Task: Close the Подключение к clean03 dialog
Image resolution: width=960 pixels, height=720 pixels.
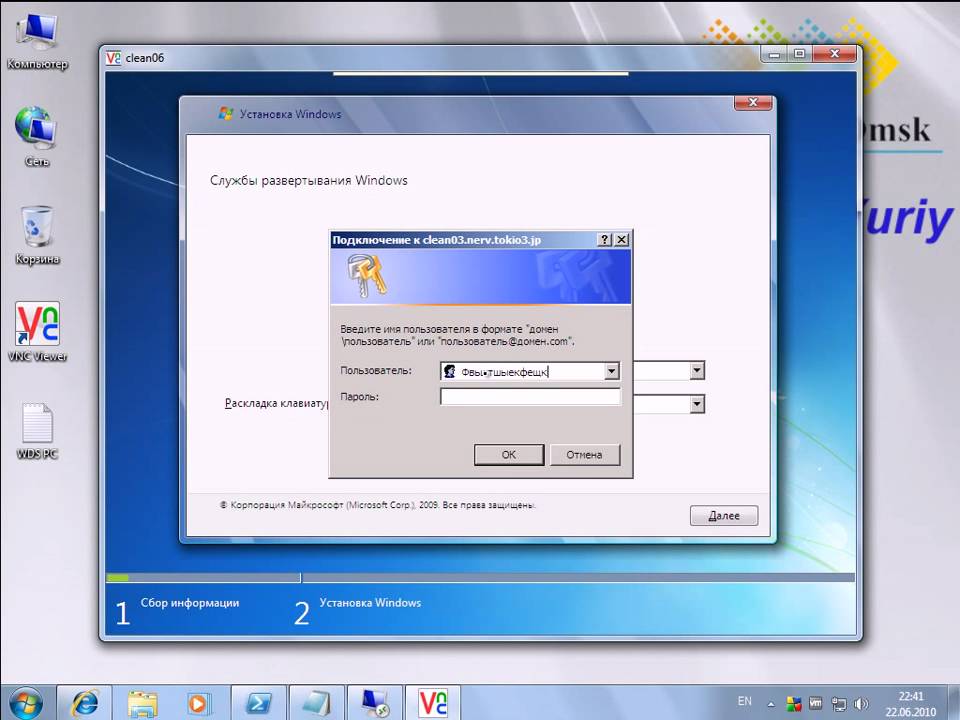Action: tap(621, 239)
